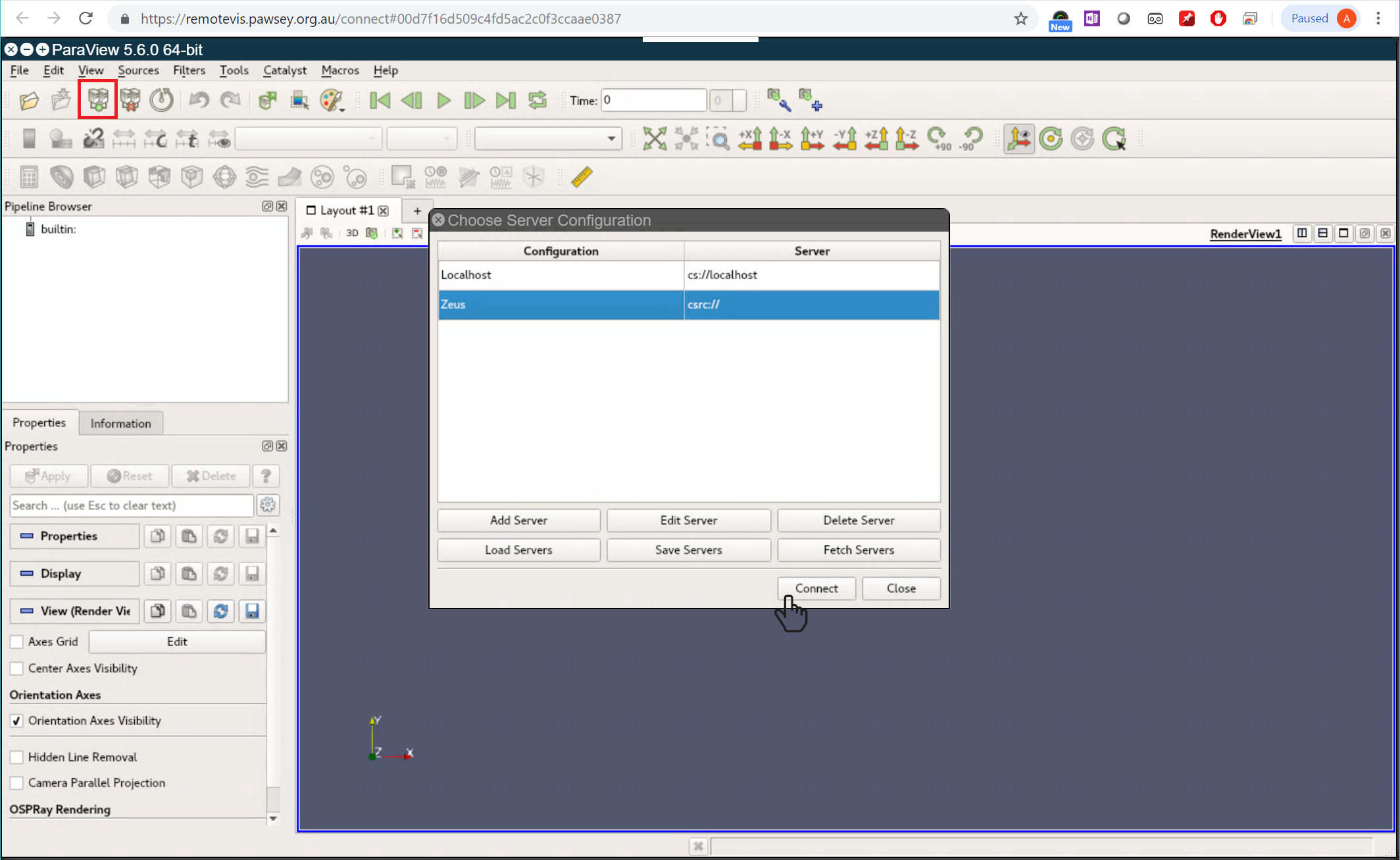1400x860 pixels.
Task: Click the Load Servers button
Action: click(518, 549)
